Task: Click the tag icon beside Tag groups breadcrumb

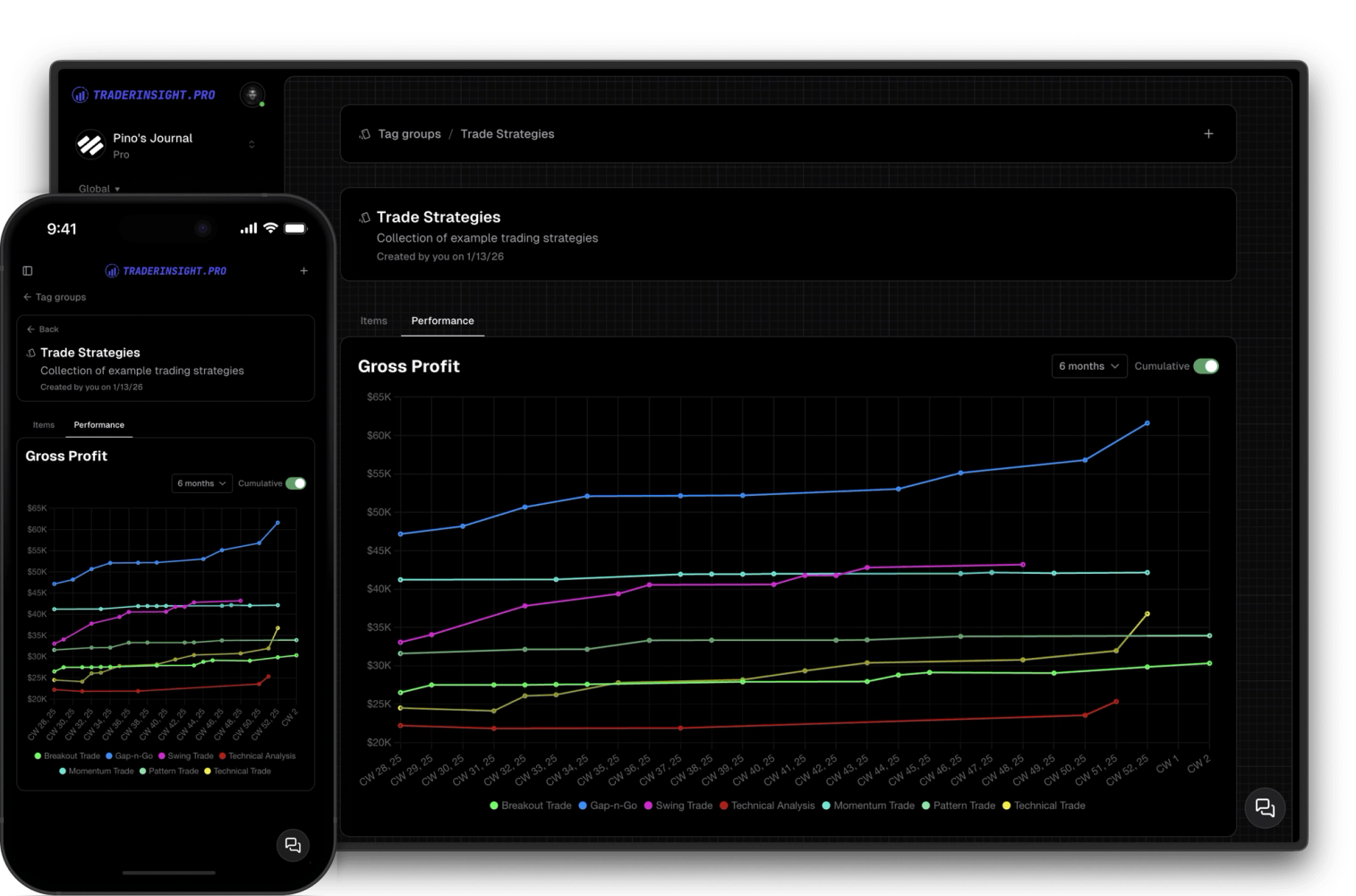Action: point(364,133)
